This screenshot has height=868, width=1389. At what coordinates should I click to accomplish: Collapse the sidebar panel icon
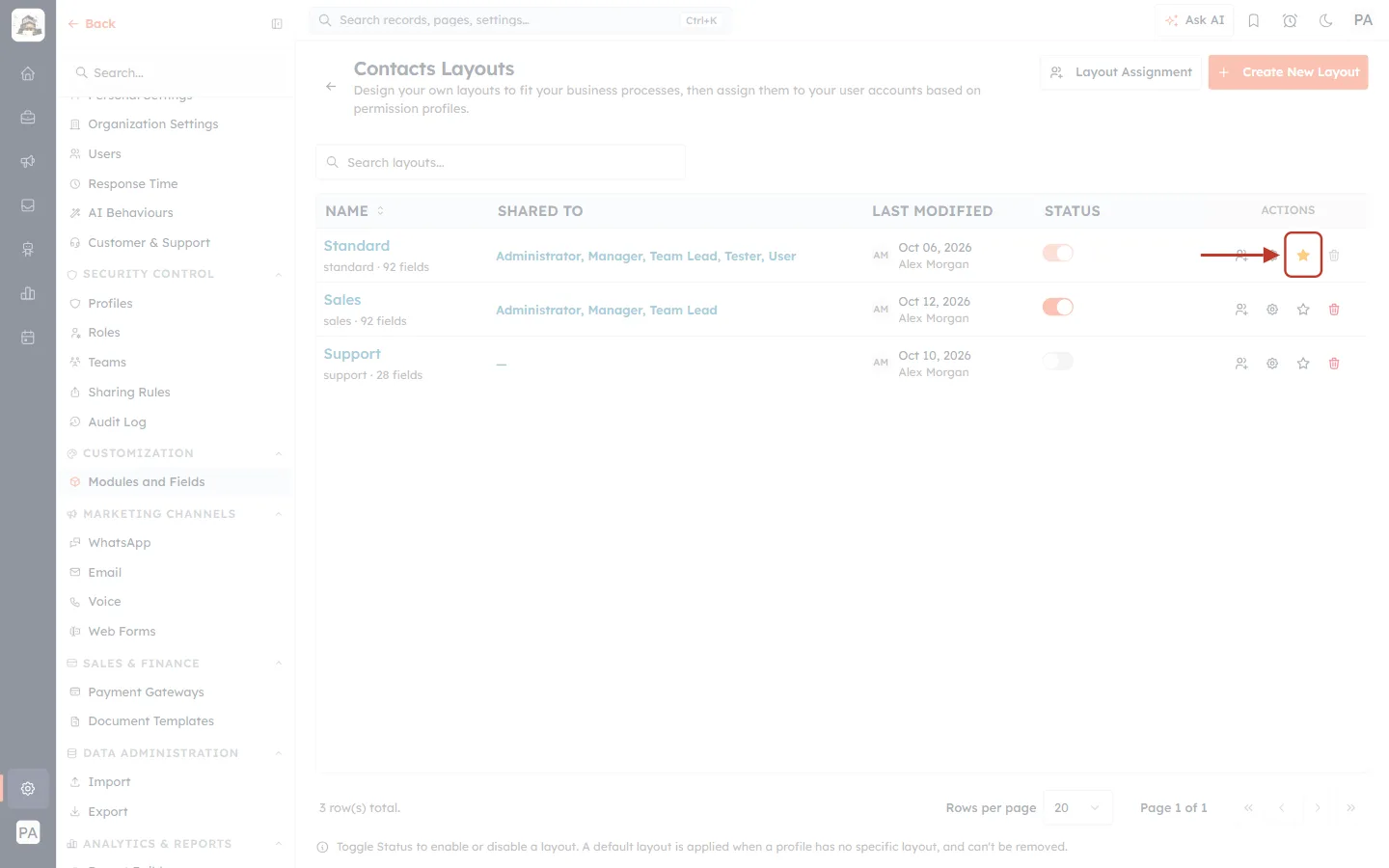pos(277,24)
